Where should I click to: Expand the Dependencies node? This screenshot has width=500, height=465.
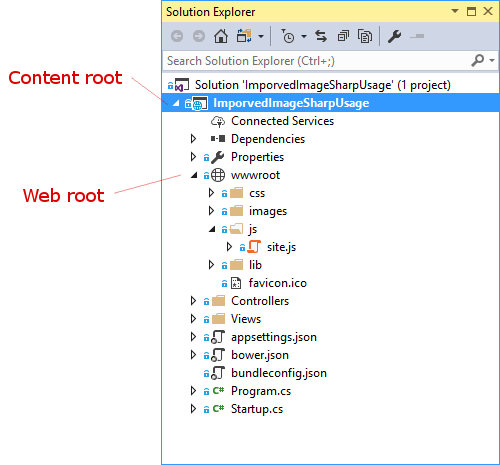(193, 139)
